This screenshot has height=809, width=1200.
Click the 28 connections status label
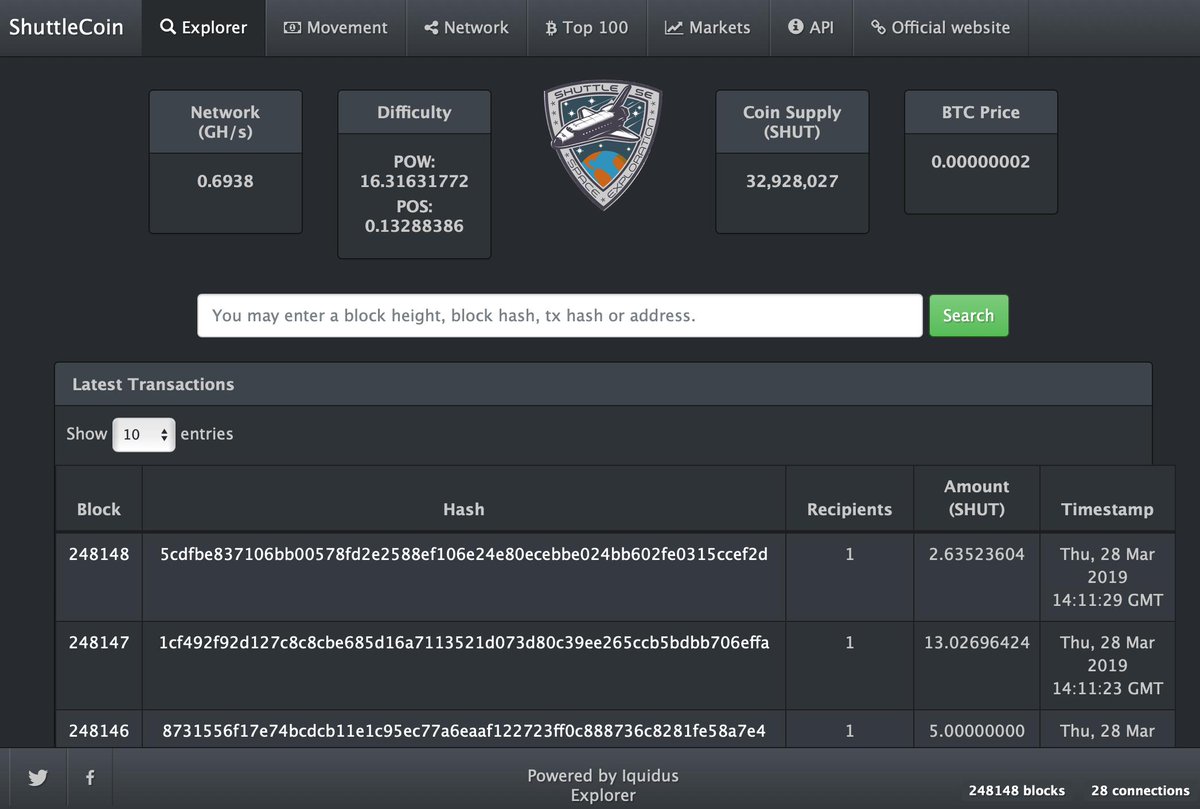click(x=1140, y=790)
